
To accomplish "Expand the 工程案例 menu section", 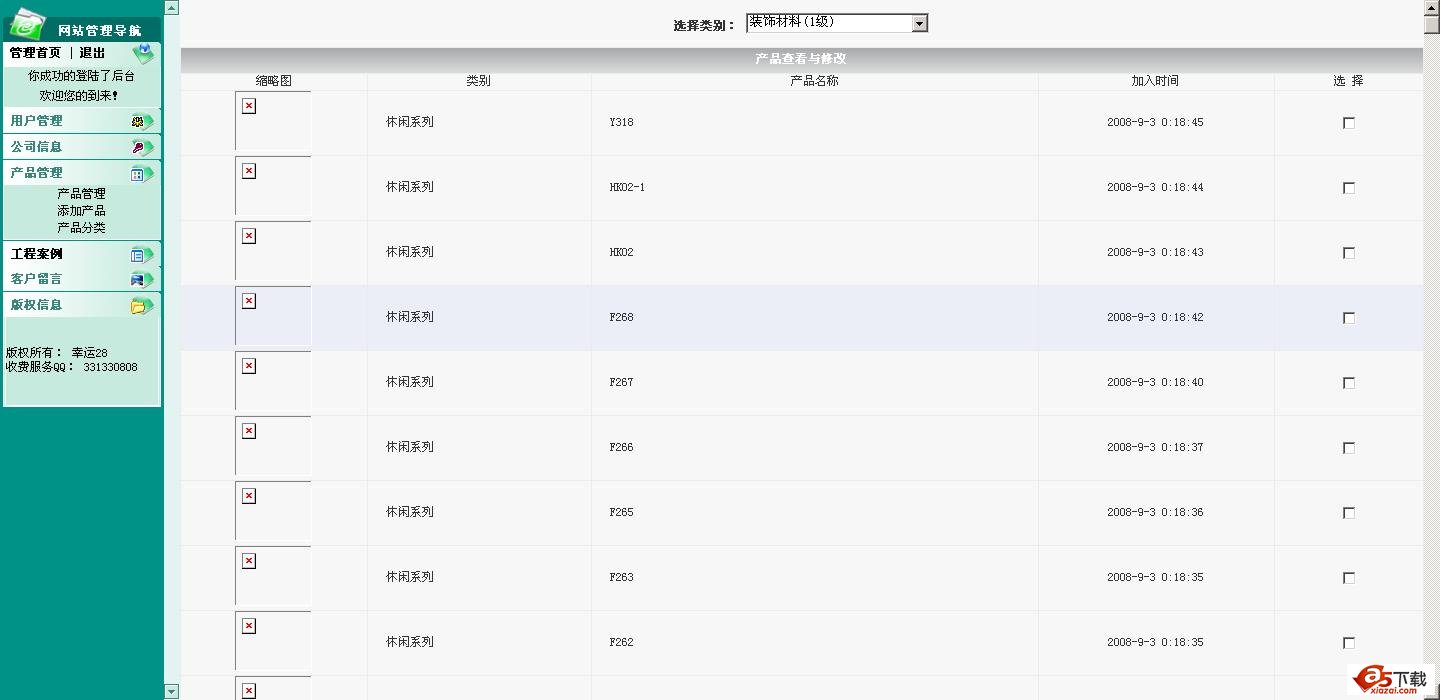I will [82, 254].
